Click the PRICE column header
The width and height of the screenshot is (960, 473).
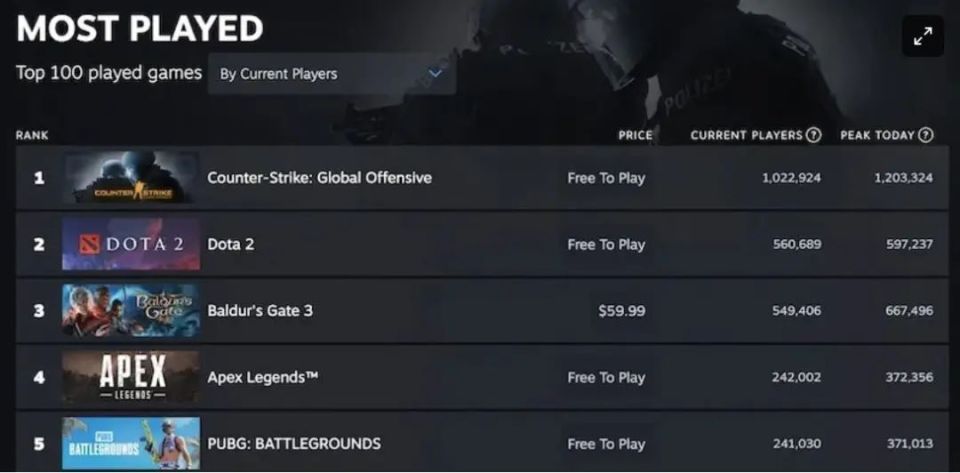coord(635,135)
